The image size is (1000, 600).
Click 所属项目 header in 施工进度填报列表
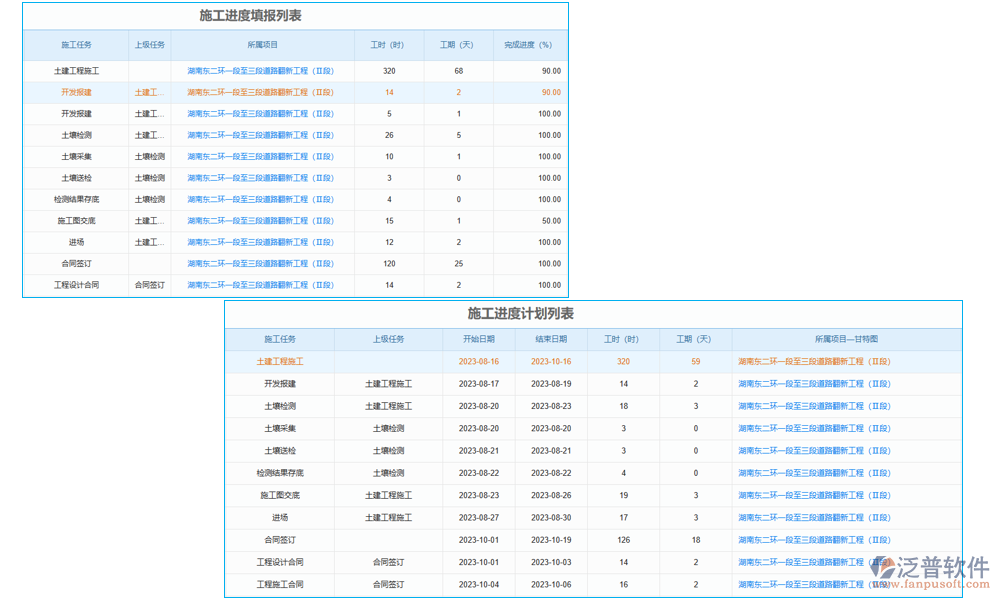tap(262, 45)
